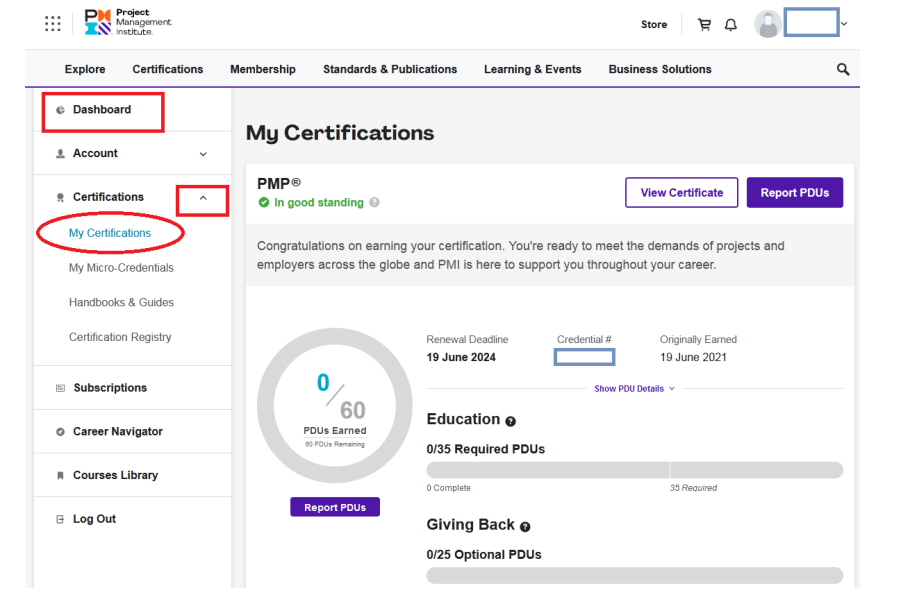
Task: Click the search magnifier icon
Action: [x=843, y=69]
